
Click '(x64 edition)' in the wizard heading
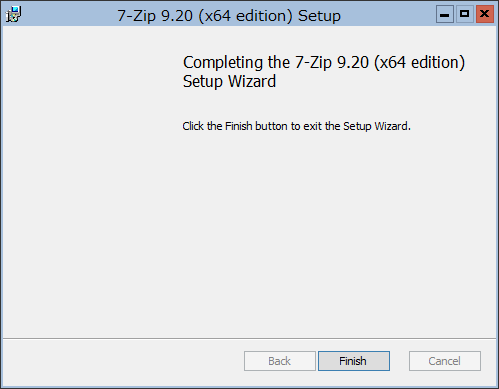pyautogui.click(x=419, y=62)
